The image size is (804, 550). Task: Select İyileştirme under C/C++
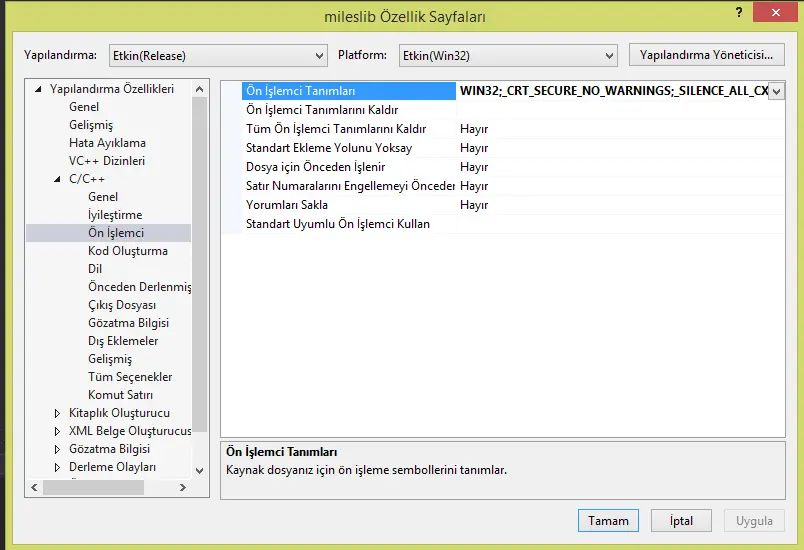tap(115, 215)
